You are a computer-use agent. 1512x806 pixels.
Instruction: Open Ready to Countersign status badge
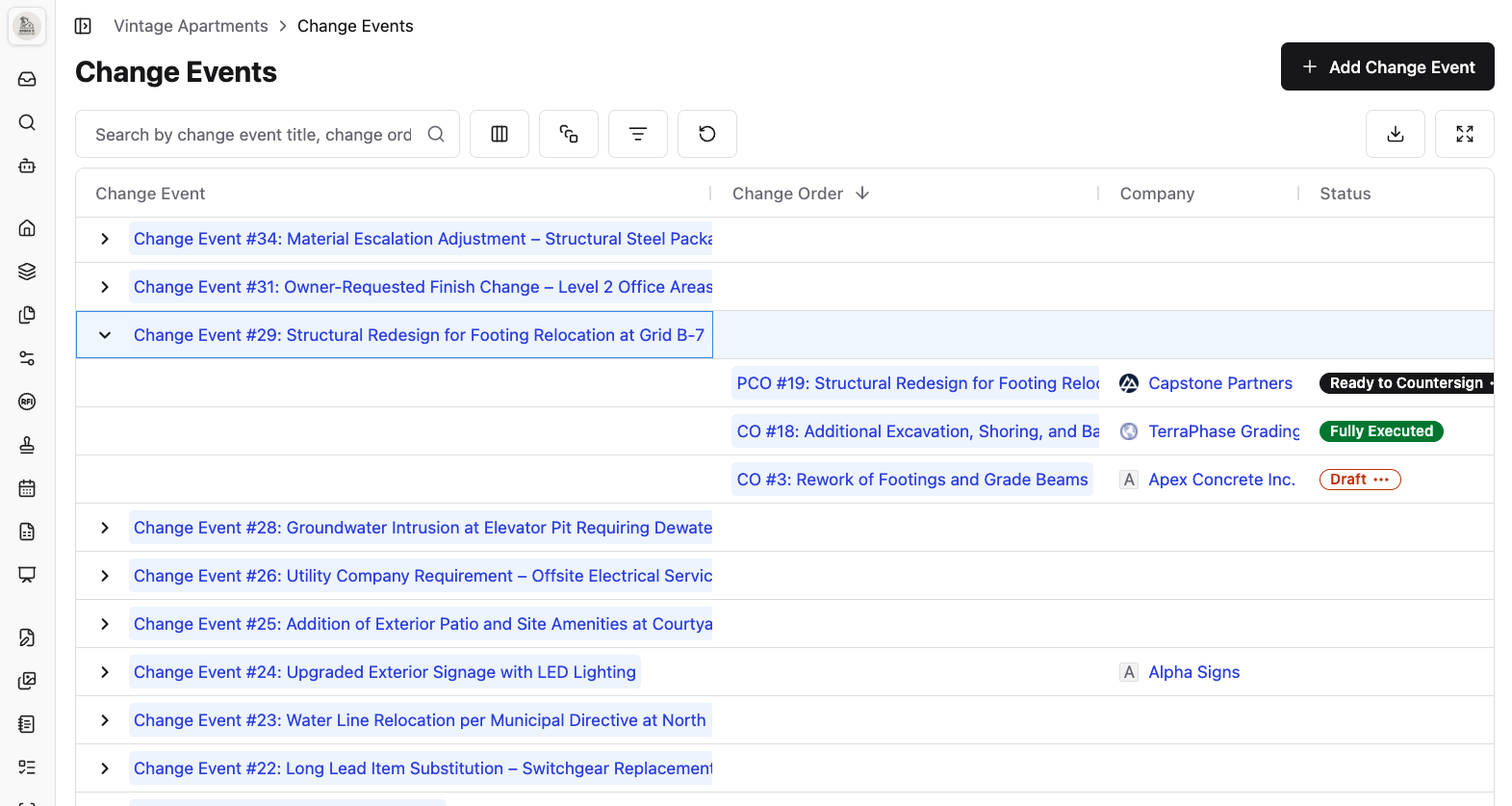click(1406, 383)
